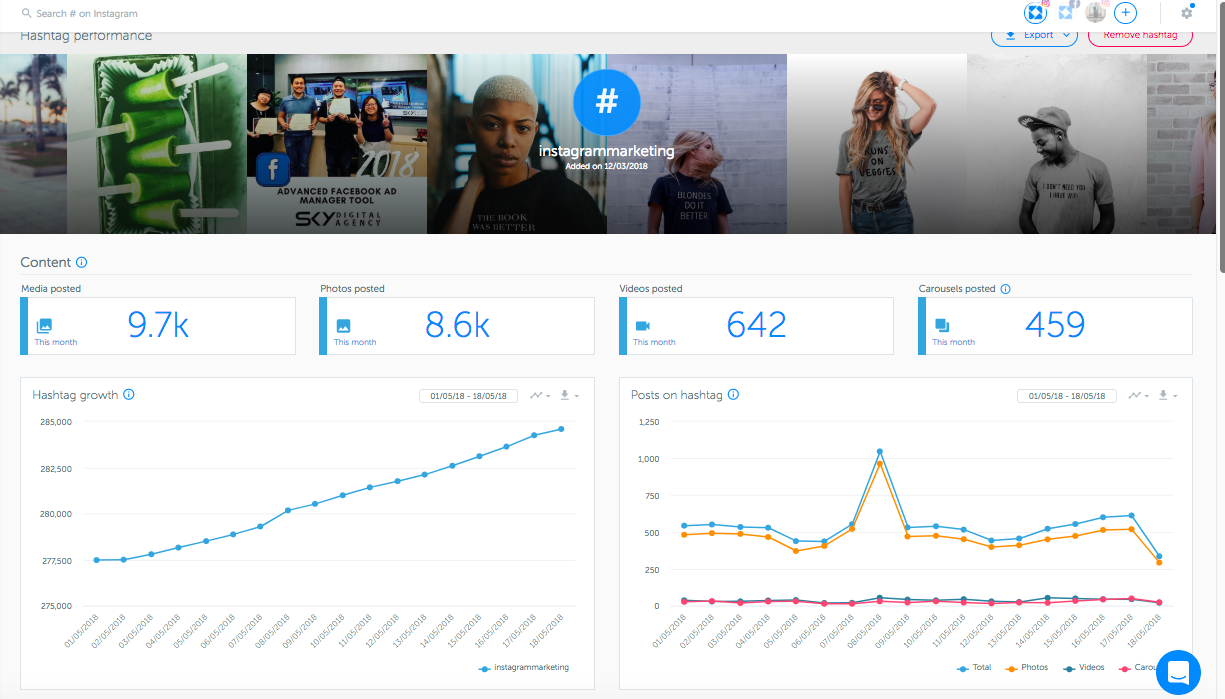
Task: Open Hashtag growth chart type dropdown
Action: click(541, 396)
